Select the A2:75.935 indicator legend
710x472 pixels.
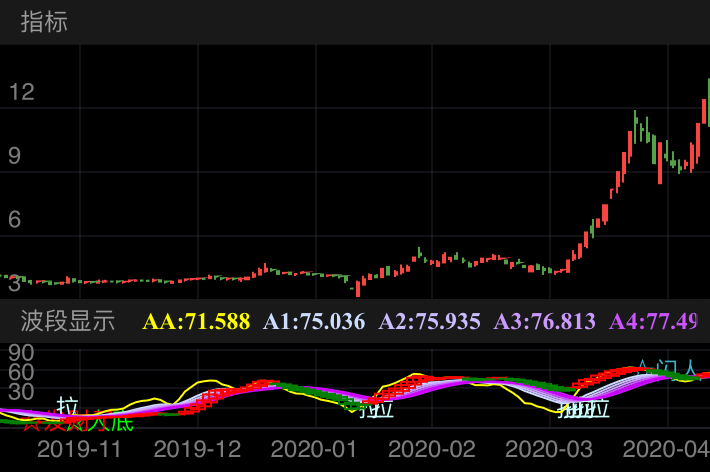[430, 322]
